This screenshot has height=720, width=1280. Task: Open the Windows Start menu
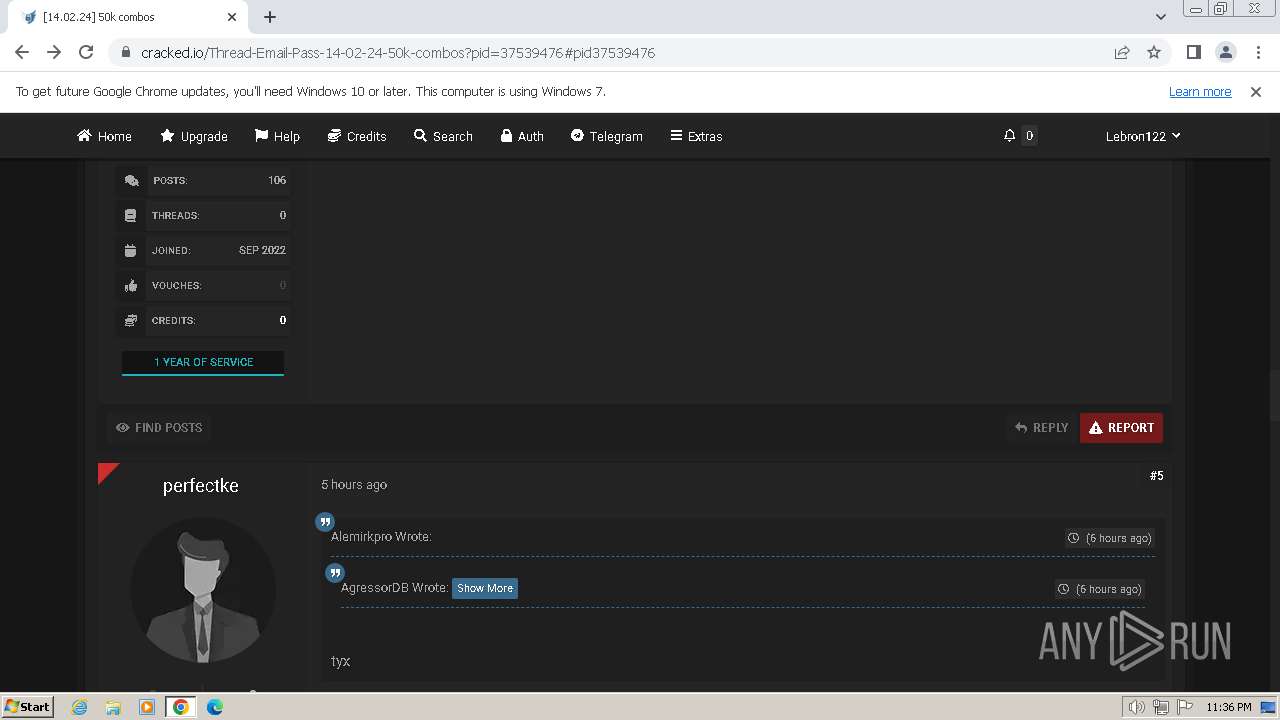click(x=28, y=707)
